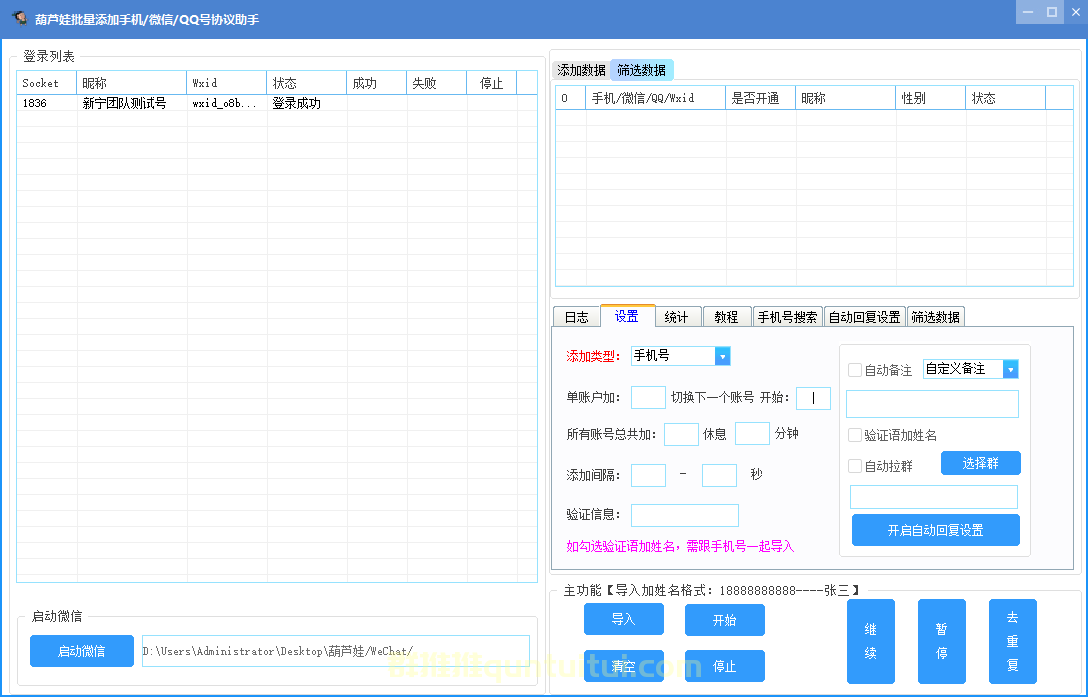This screenshot has height=697, width=1088.
Task: Focus the 验证信息 text field
Action: (x=685, y=515)
